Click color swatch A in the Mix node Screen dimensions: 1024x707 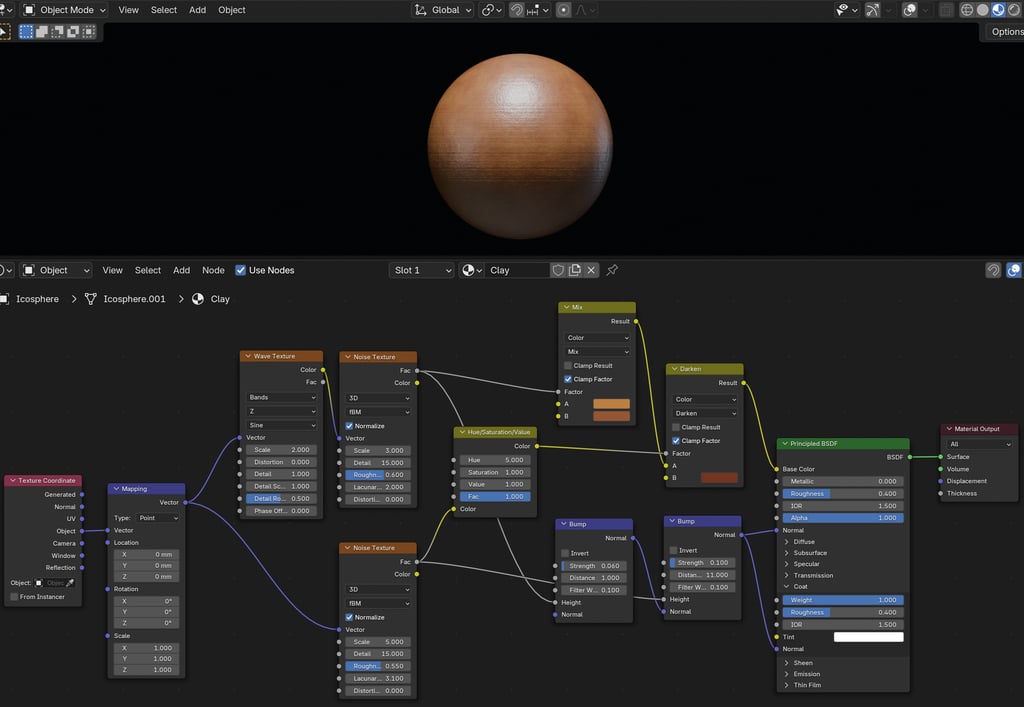611,403
